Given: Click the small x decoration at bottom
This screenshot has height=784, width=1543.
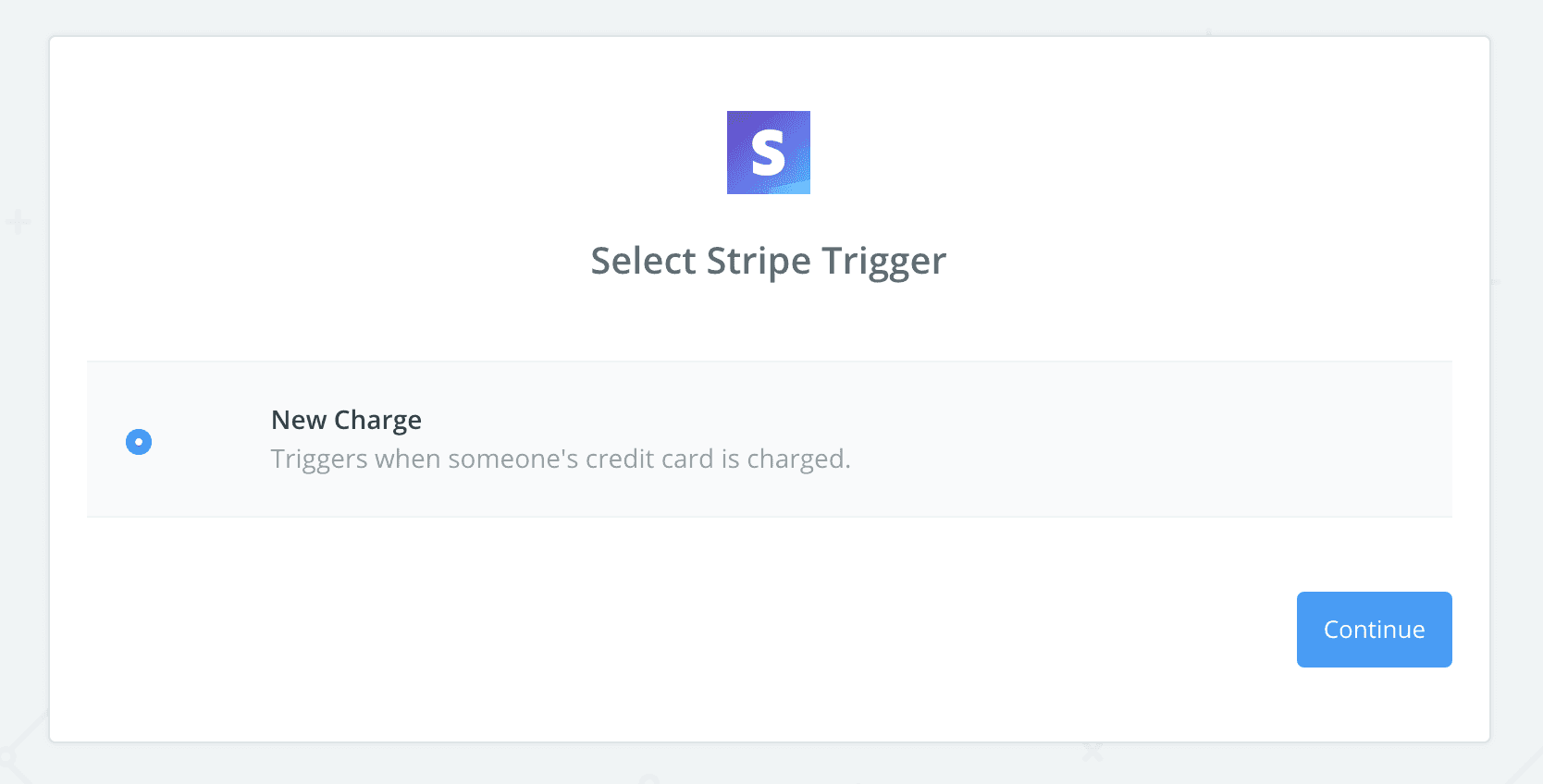Looking at the screenshot, I should tap(1092, 754).
